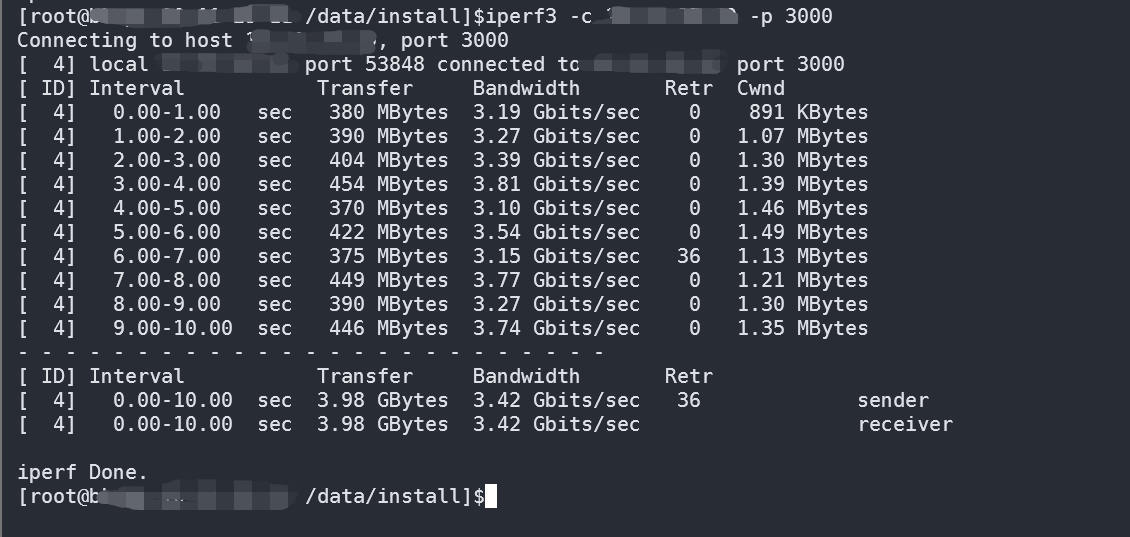This screenshot has height=537, width=1130.
Task: Click the 3.98 GBytes value in sender row
Action: (382, 400)
